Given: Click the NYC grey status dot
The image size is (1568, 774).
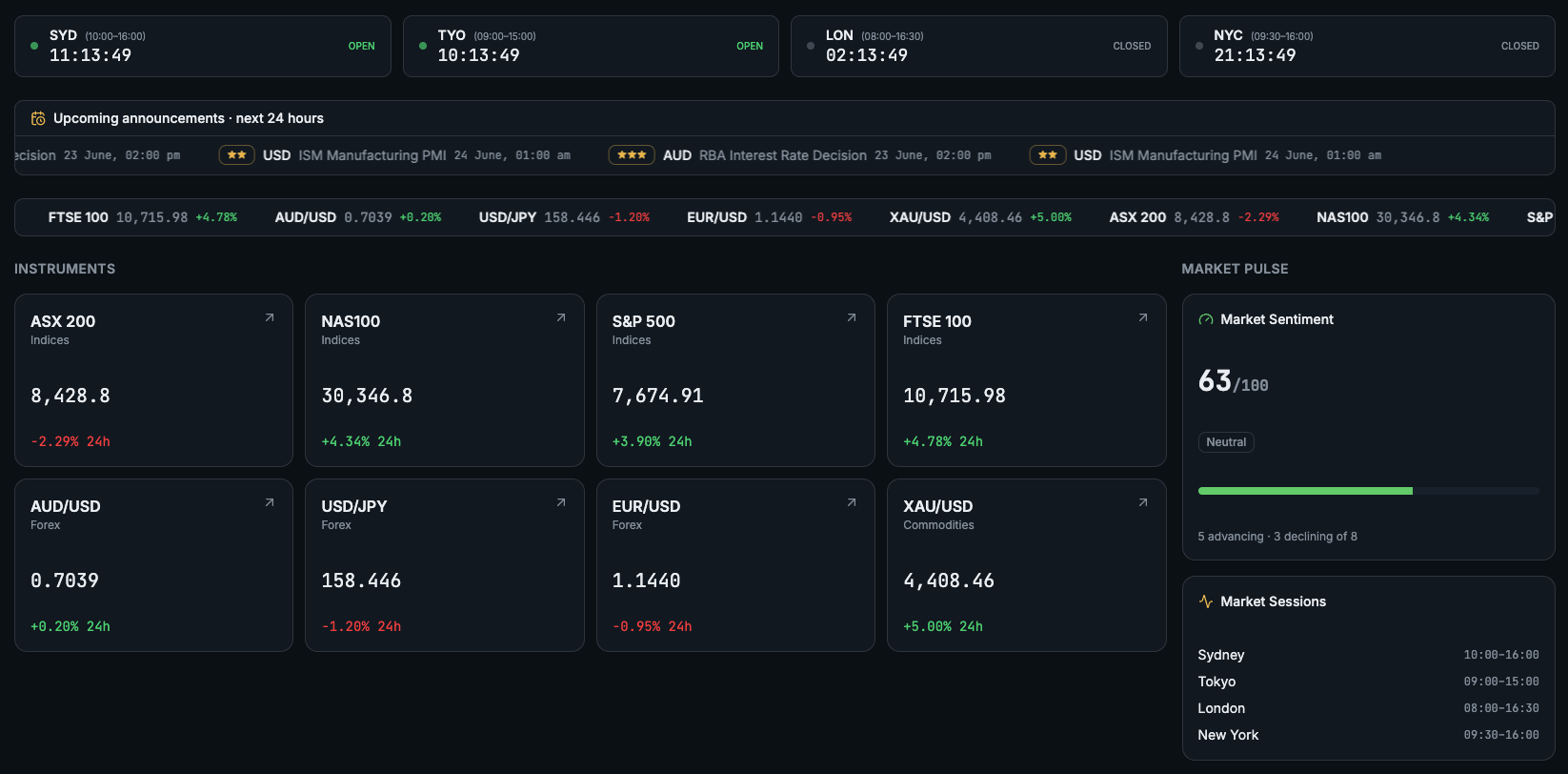Looking at the screenshot, I should pyautogui.click(x=1199, y=46).
